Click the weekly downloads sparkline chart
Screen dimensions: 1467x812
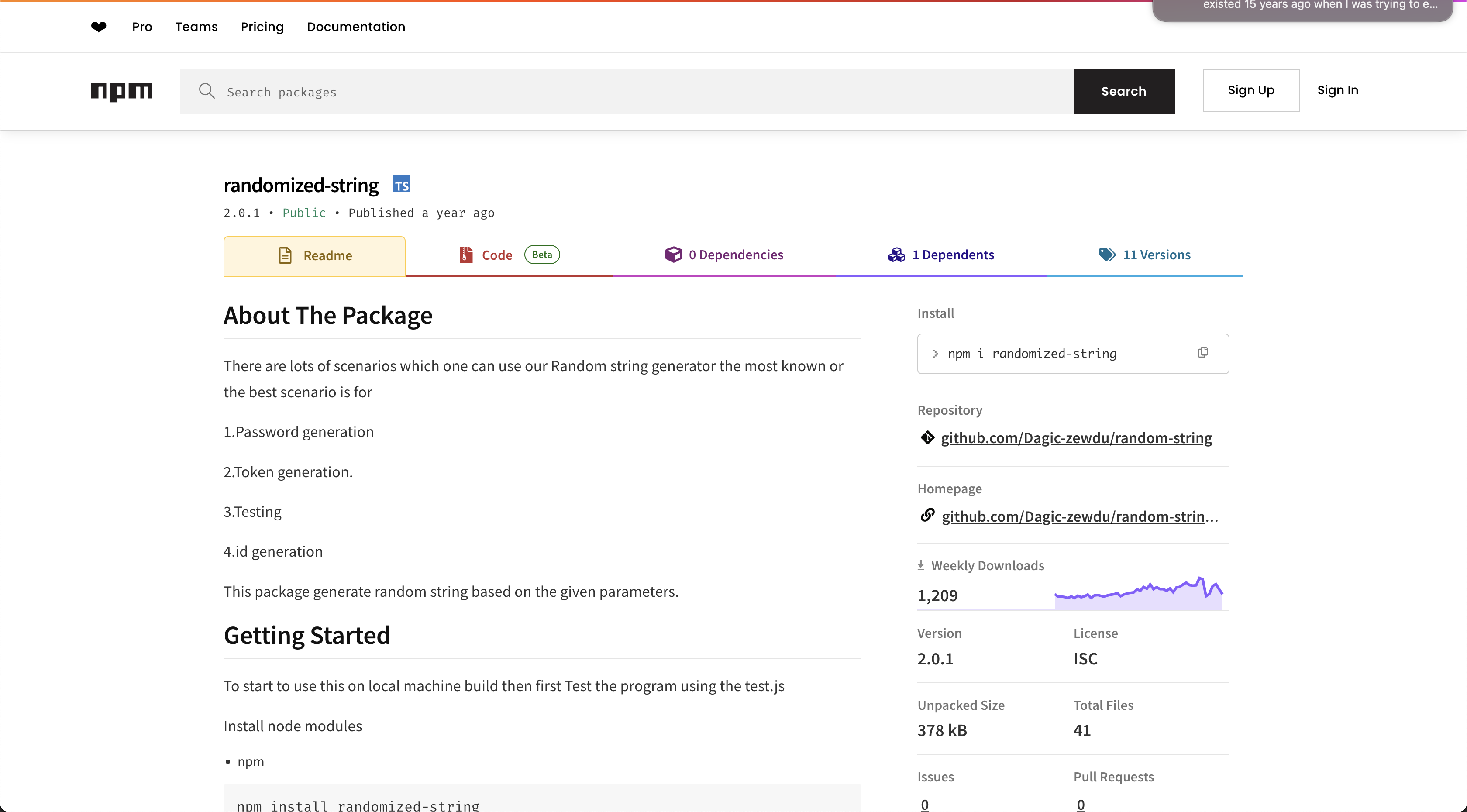[x=1138, y=593]
